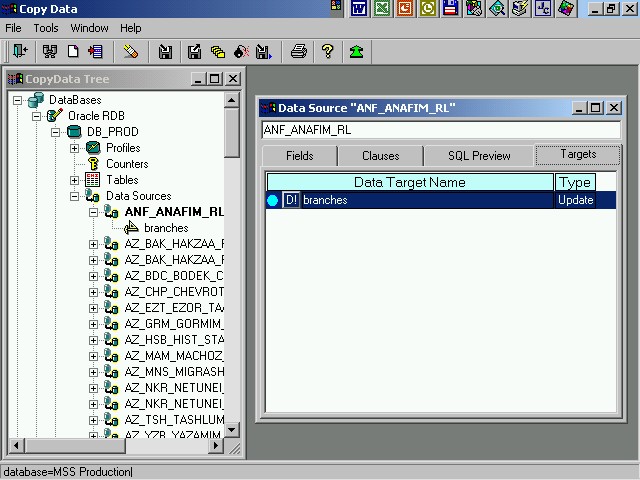The height and width of the screenshot is (480, 640).
Task: Expand the Tables tree node
Action: pos(74,180)
